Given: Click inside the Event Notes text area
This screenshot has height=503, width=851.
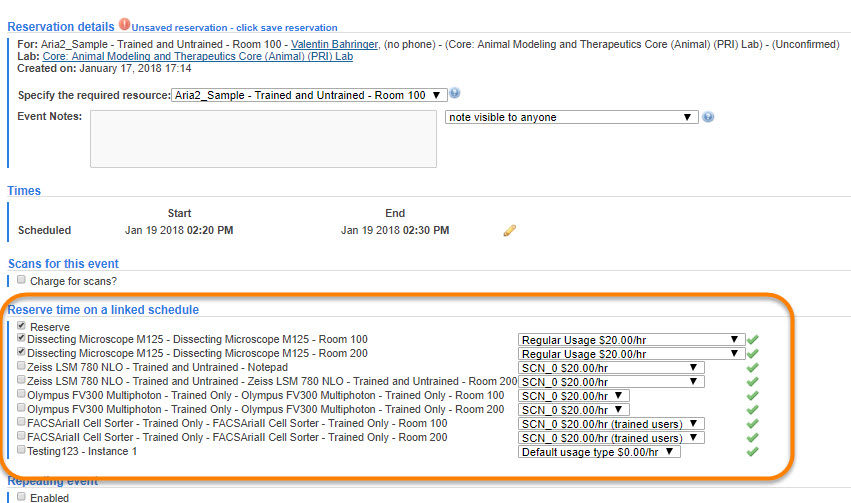Looking at the screenshot, I should coord(263,138).
